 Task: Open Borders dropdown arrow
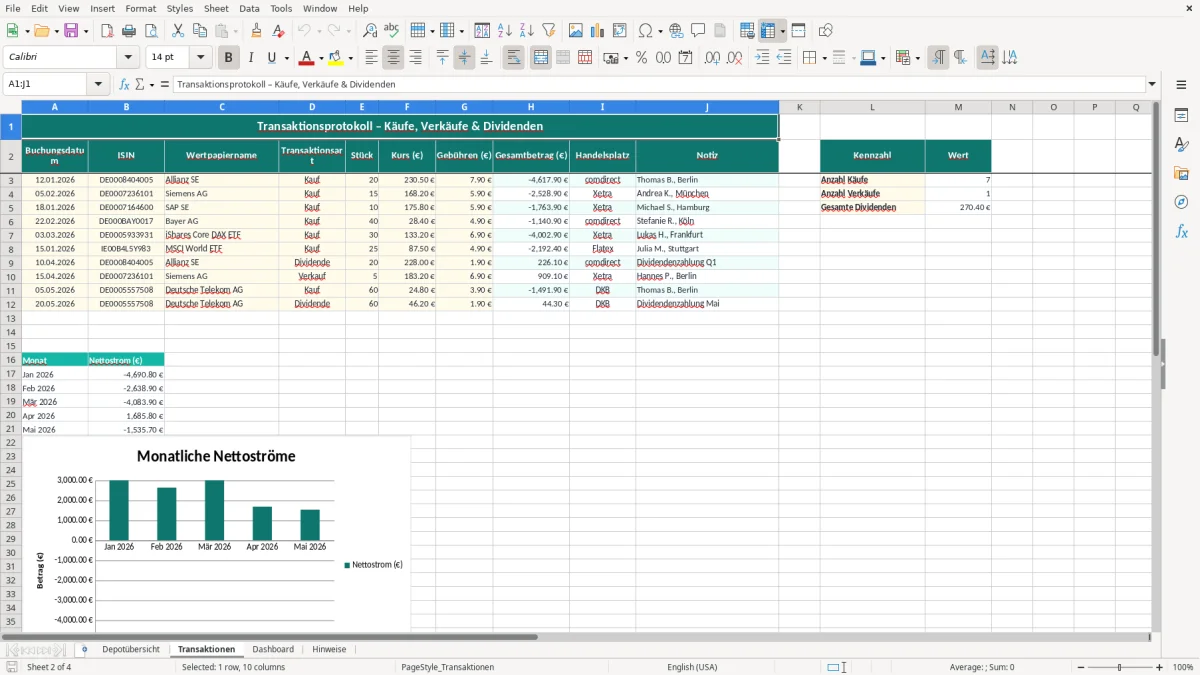827,58
